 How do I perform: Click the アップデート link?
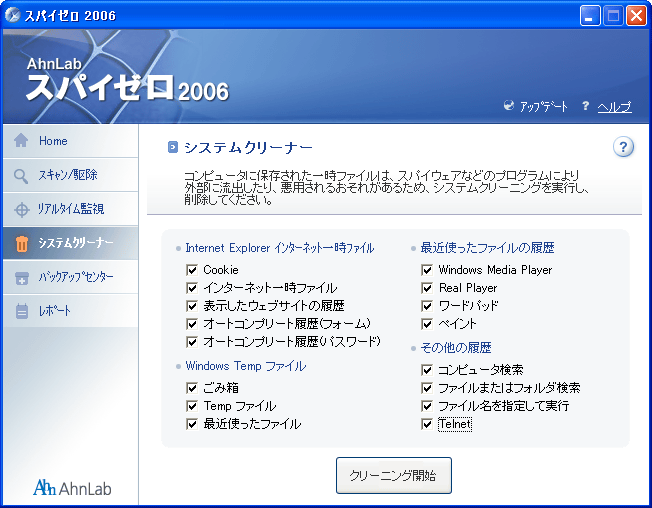pos(543,106)
